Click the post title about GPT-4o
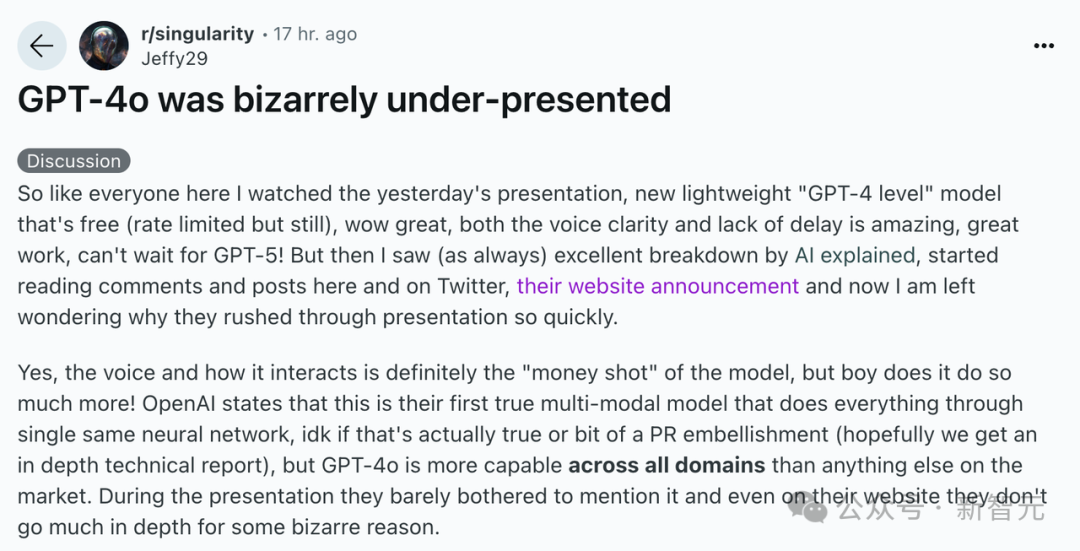1080x551 pixels. (x=344, y=100)
